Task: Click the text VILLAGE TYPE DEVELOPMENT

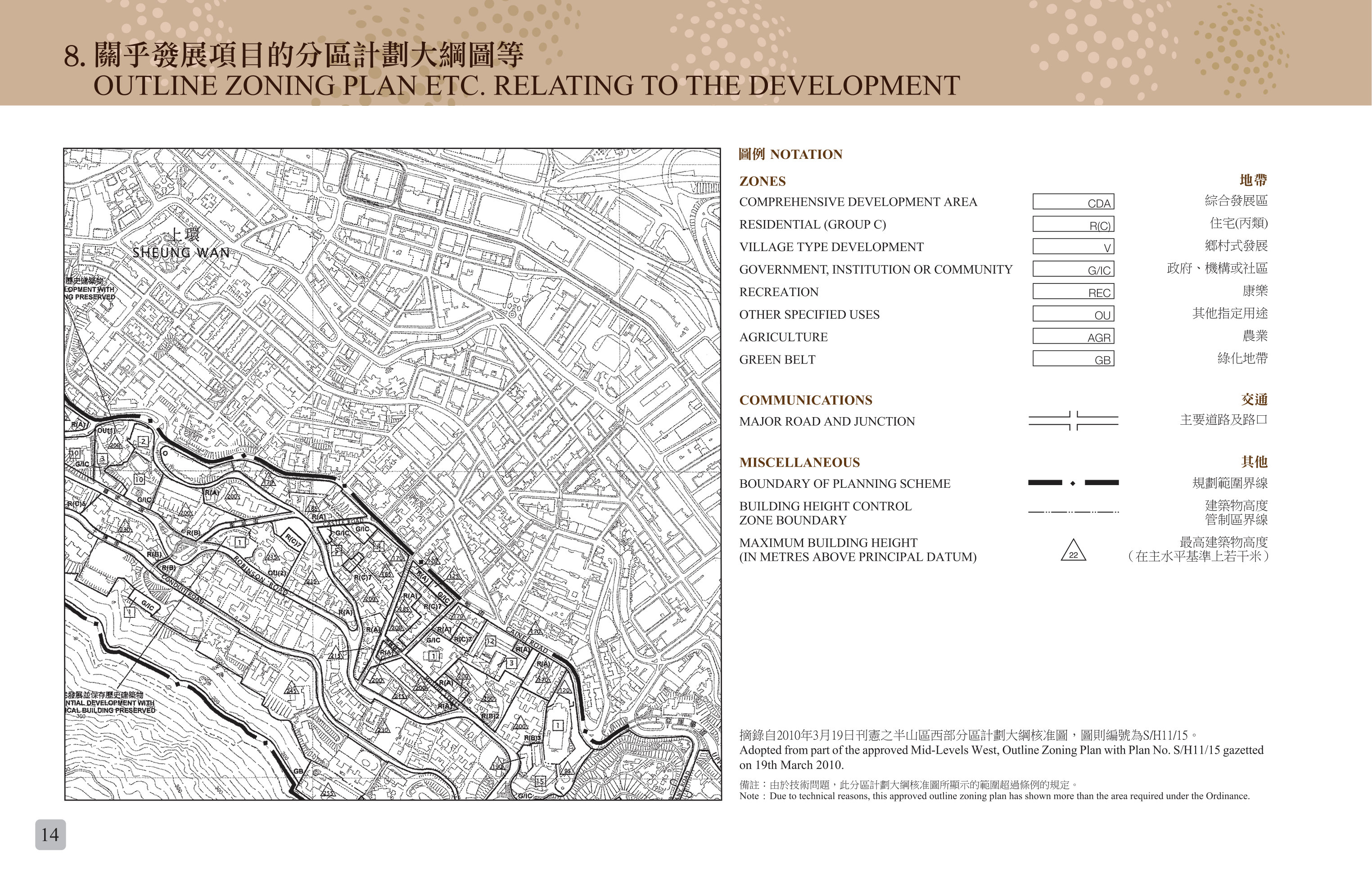Action: (831, 247)
